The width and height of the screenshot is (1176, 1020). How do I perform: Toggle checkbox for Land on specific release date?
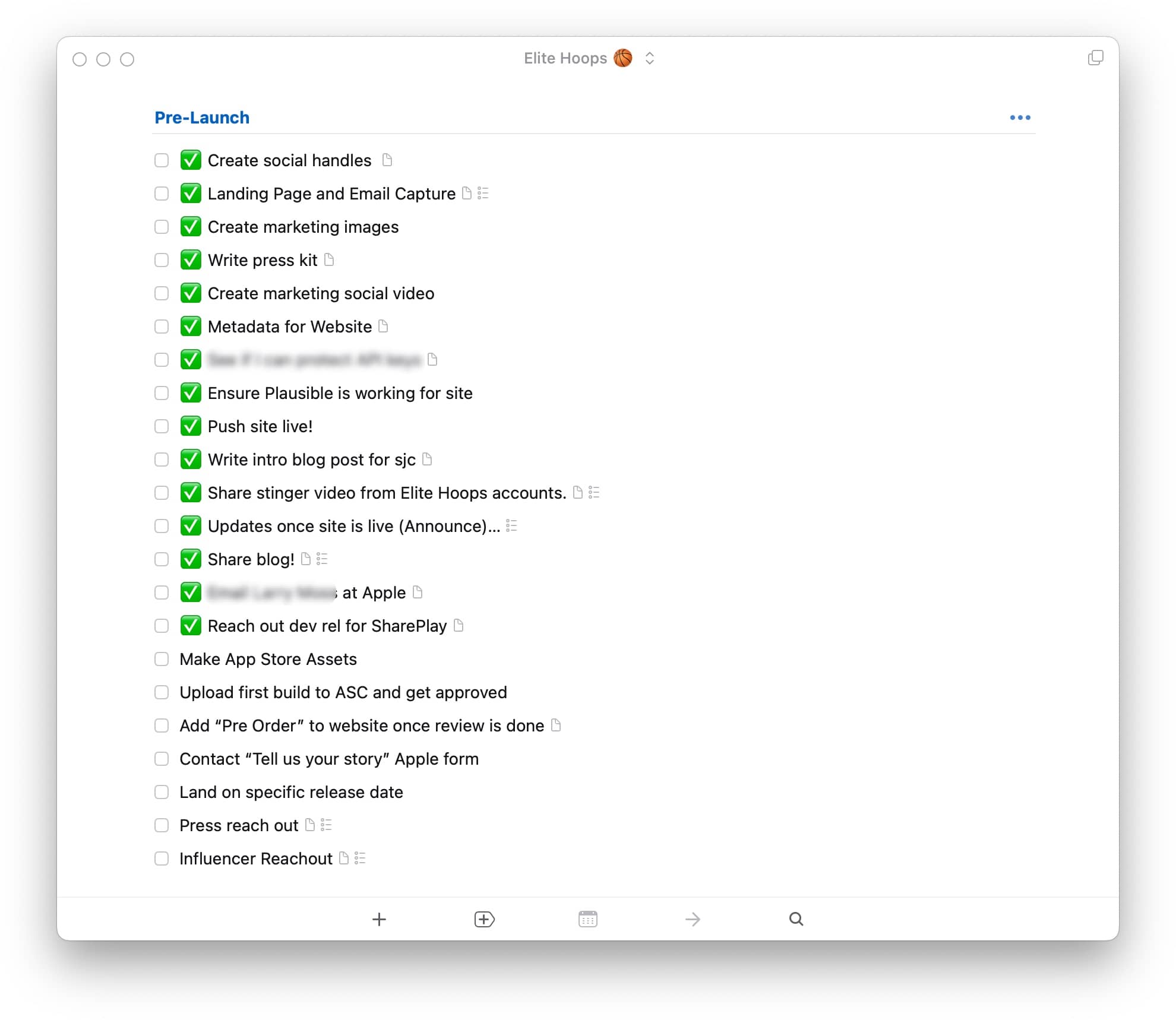tap(162, 792)
